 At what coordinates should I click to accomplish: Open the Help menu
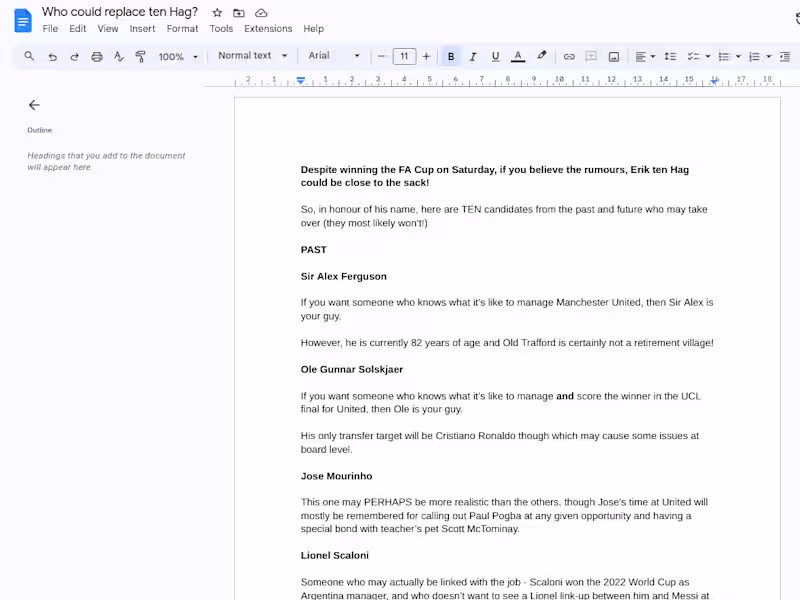(313, 29)
